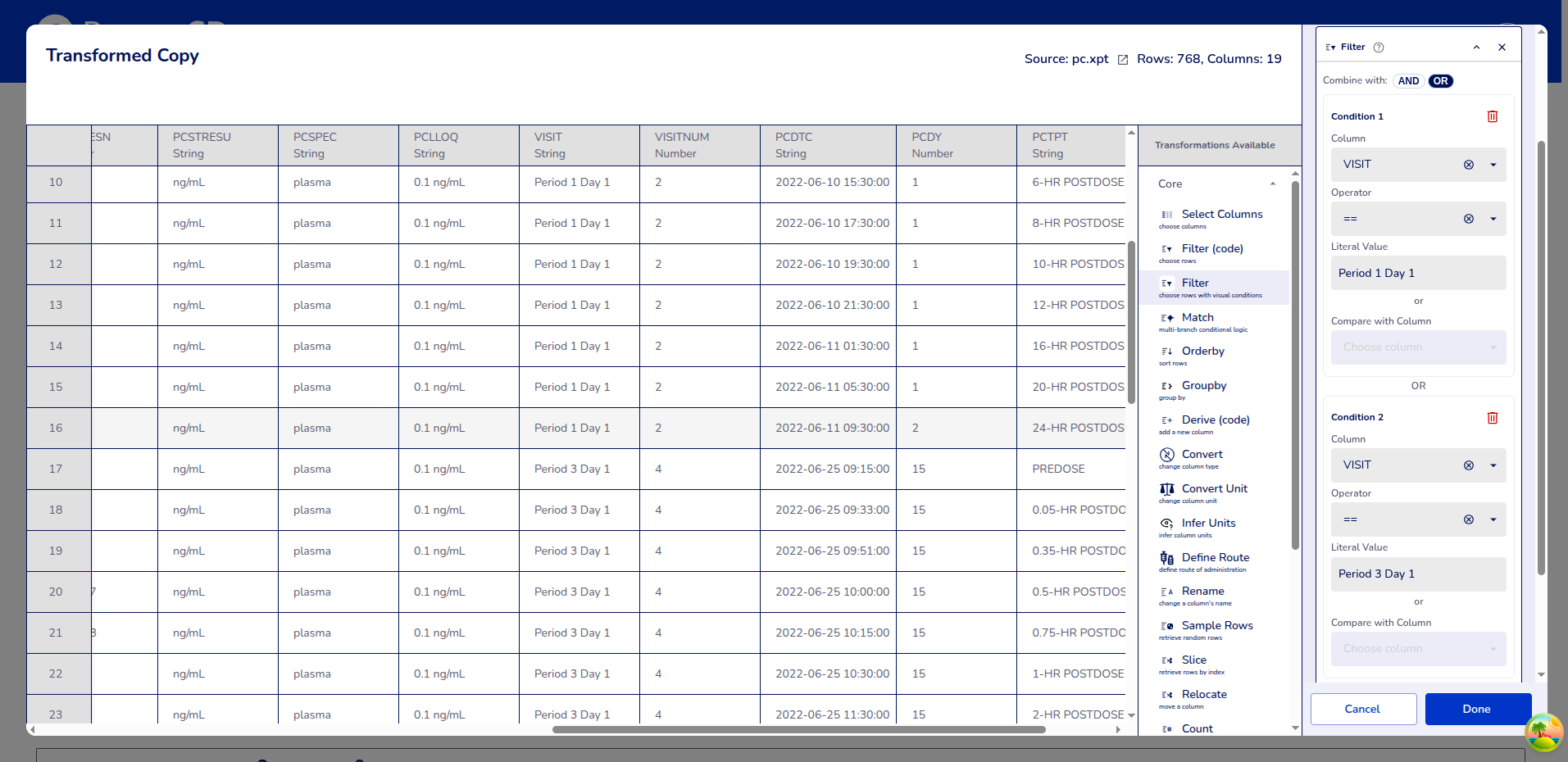Set combine mode to AND
Viewport: 1568px width, 762px height.
pos(1408,81)
